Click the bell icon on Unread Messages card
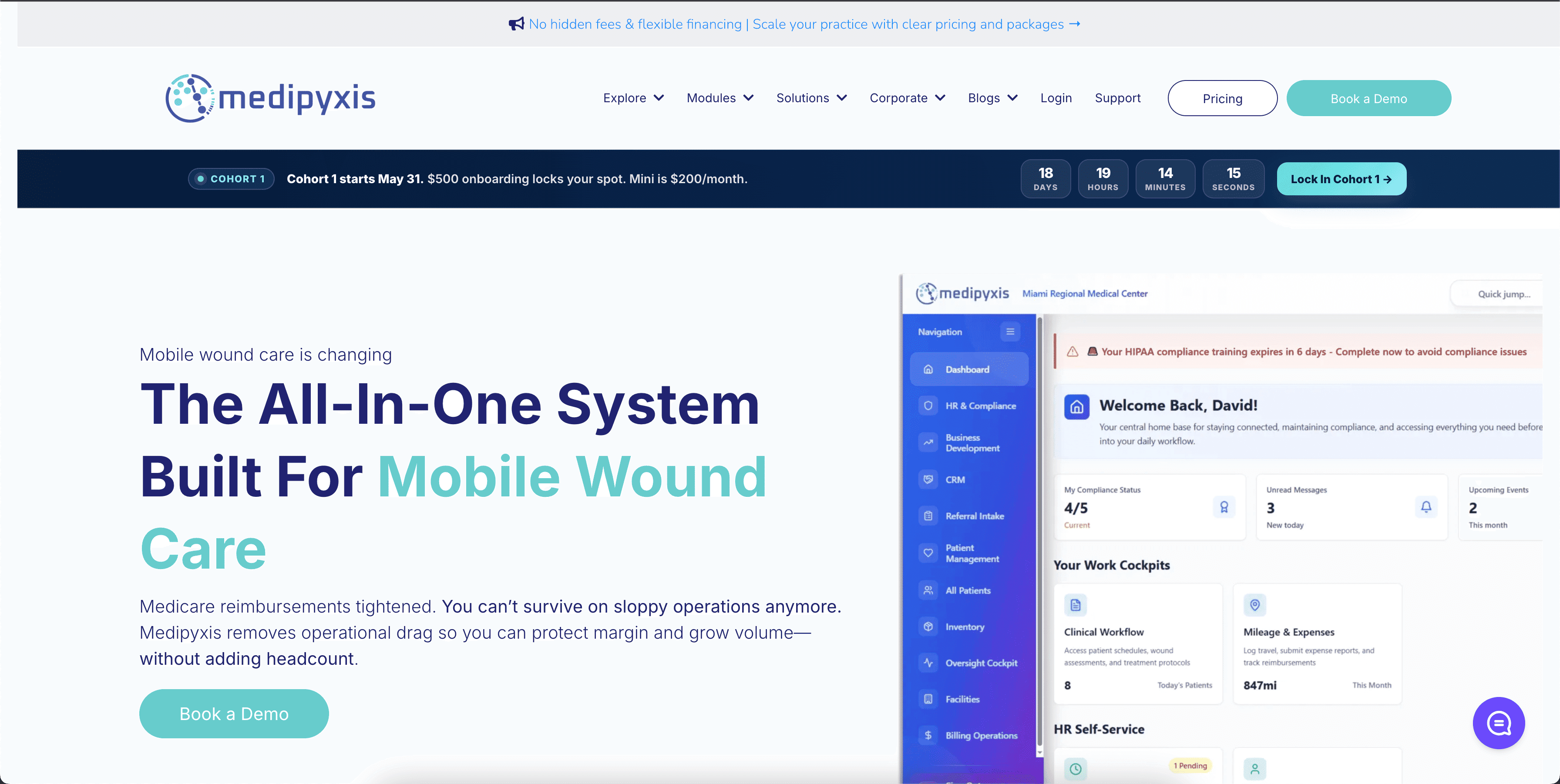Screen dimensions: 1560x784 1426,507
